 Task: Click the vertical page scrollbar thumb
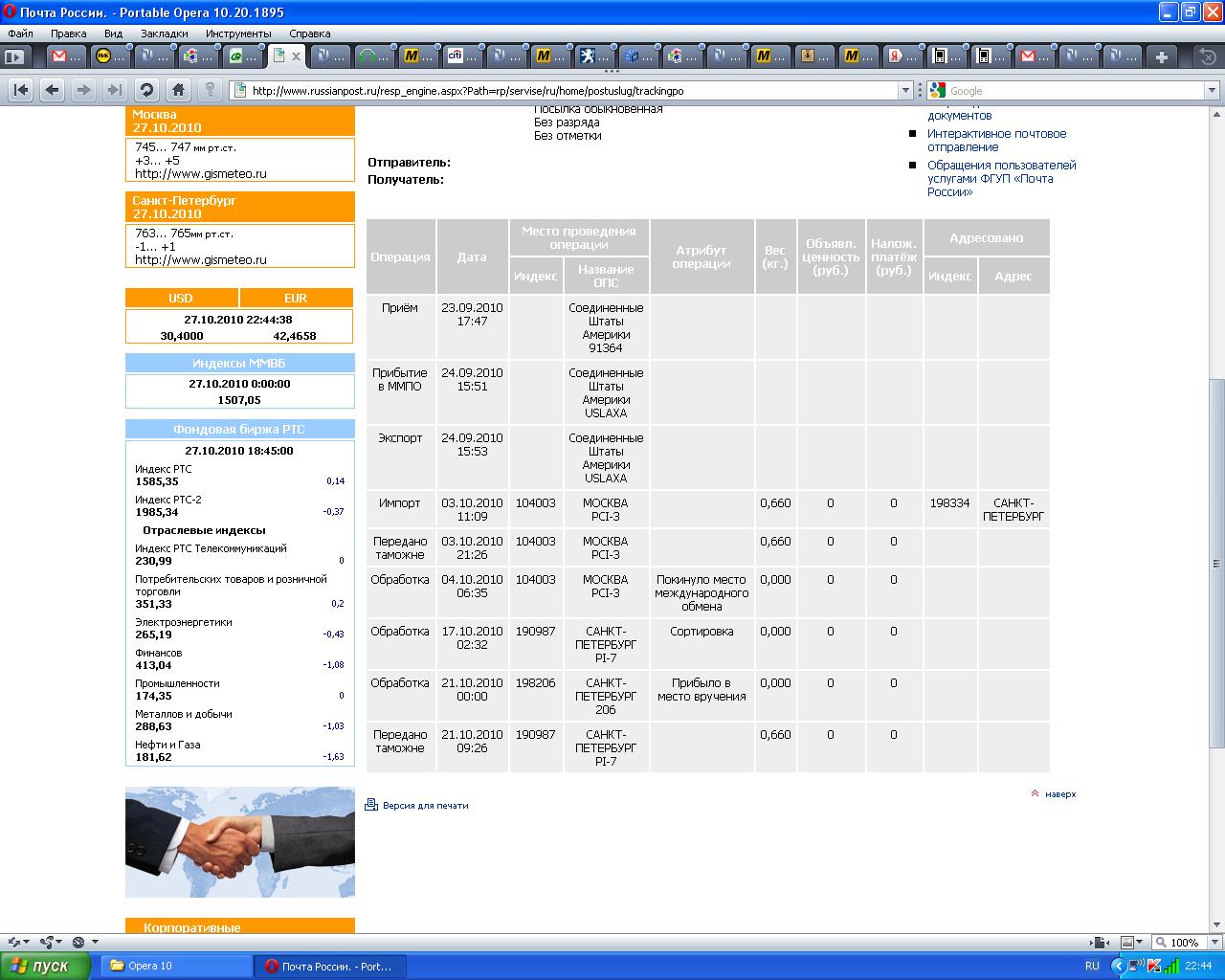[x=1216, y=563]
